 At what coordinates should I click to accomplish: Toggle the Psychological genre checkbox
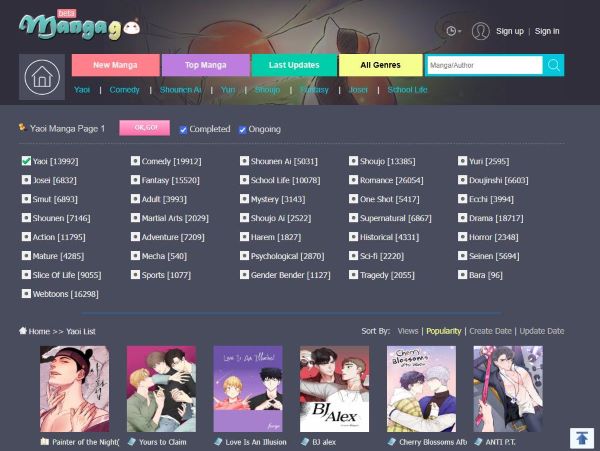pos(244,256)
